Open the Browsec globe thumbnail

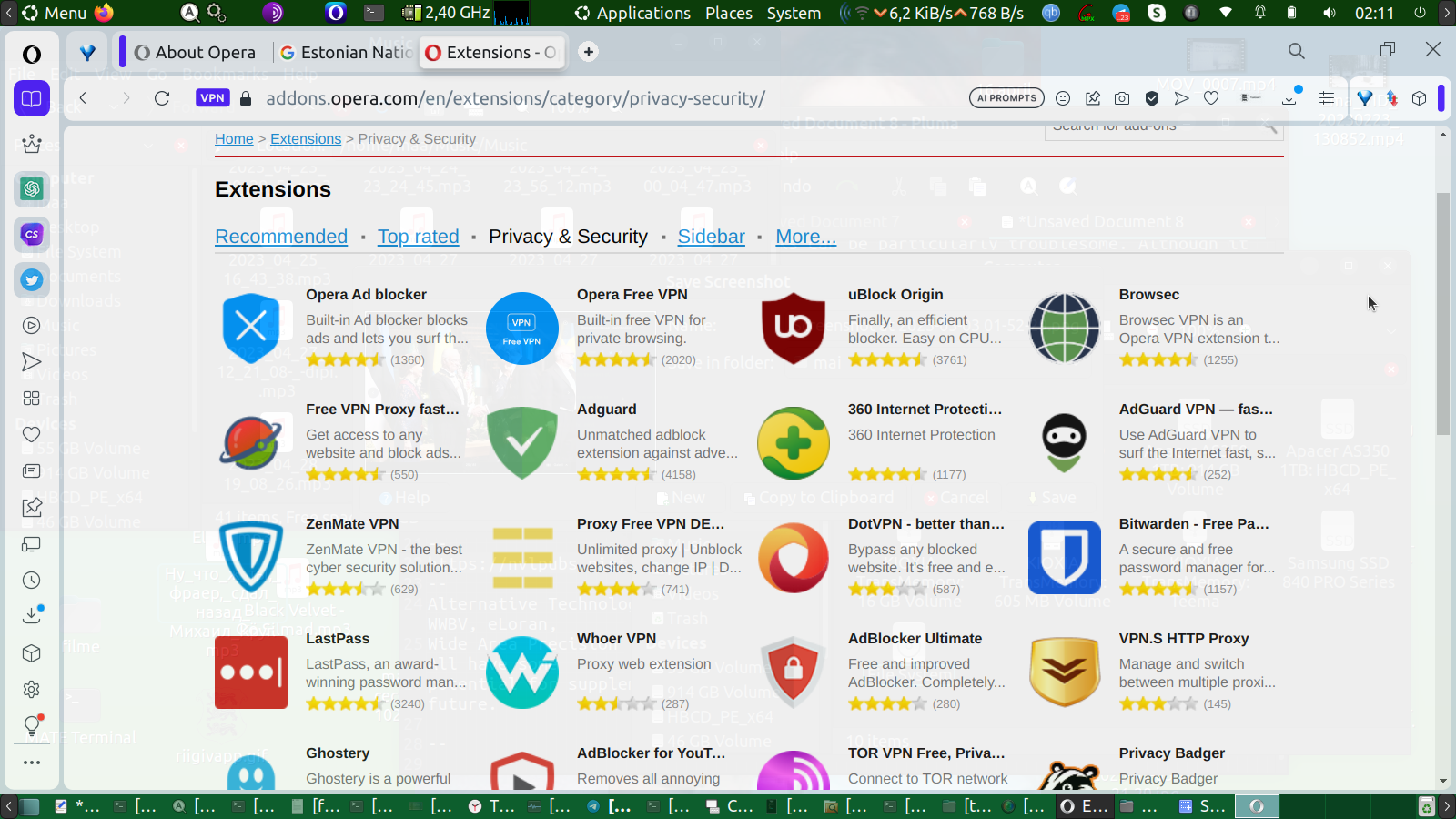(1065, 329)
